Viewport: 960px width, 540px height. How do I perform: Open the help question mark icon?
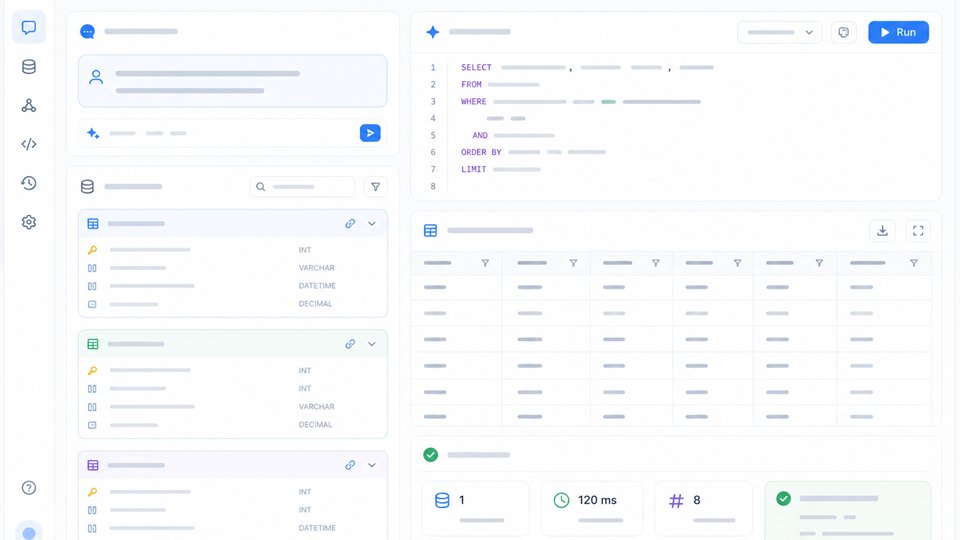[x=29, y=488]
